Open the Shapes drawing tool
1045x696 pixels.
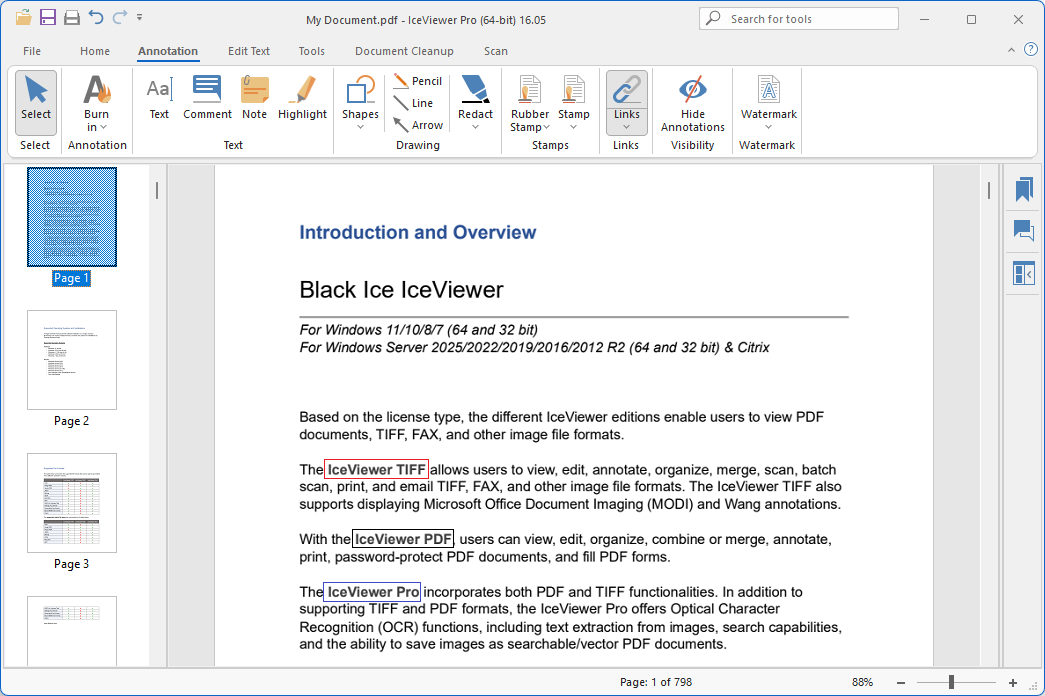[361, 97]
